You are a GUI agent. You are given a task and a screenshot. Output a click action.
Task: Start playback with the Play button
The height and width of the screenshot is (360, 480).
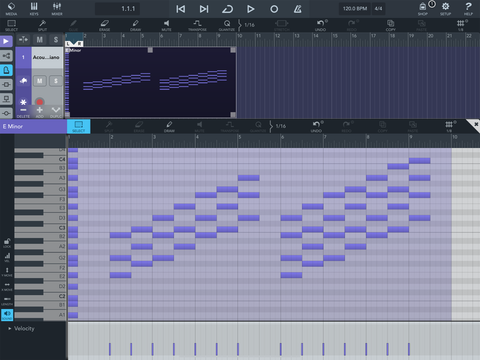251,9
